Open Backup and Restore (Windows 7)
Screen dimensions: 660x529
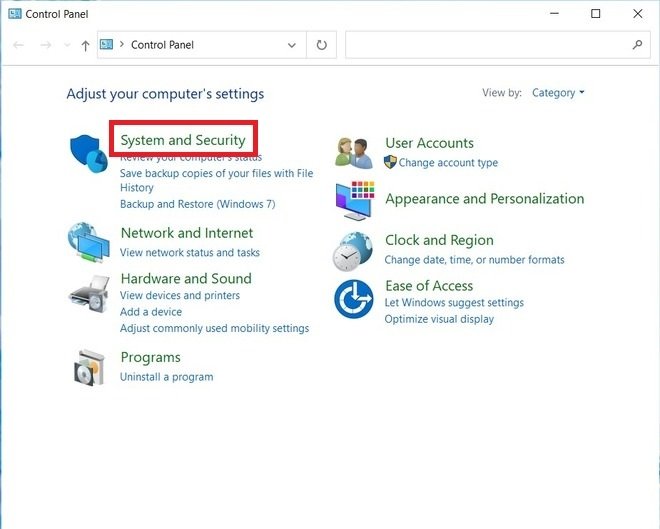point(197,204)
